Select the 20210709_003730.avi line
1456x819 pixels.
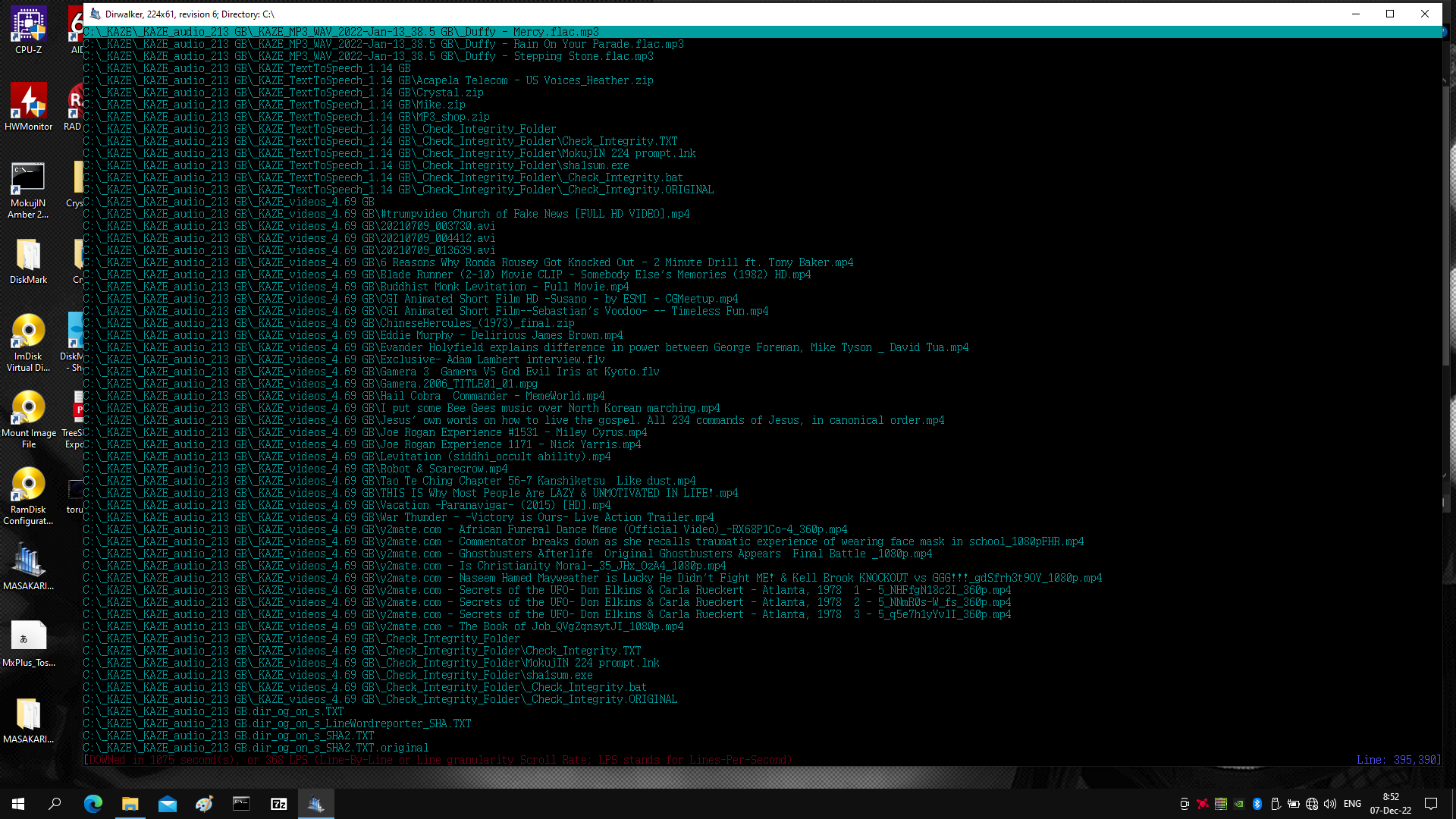[x=290, y=226]
